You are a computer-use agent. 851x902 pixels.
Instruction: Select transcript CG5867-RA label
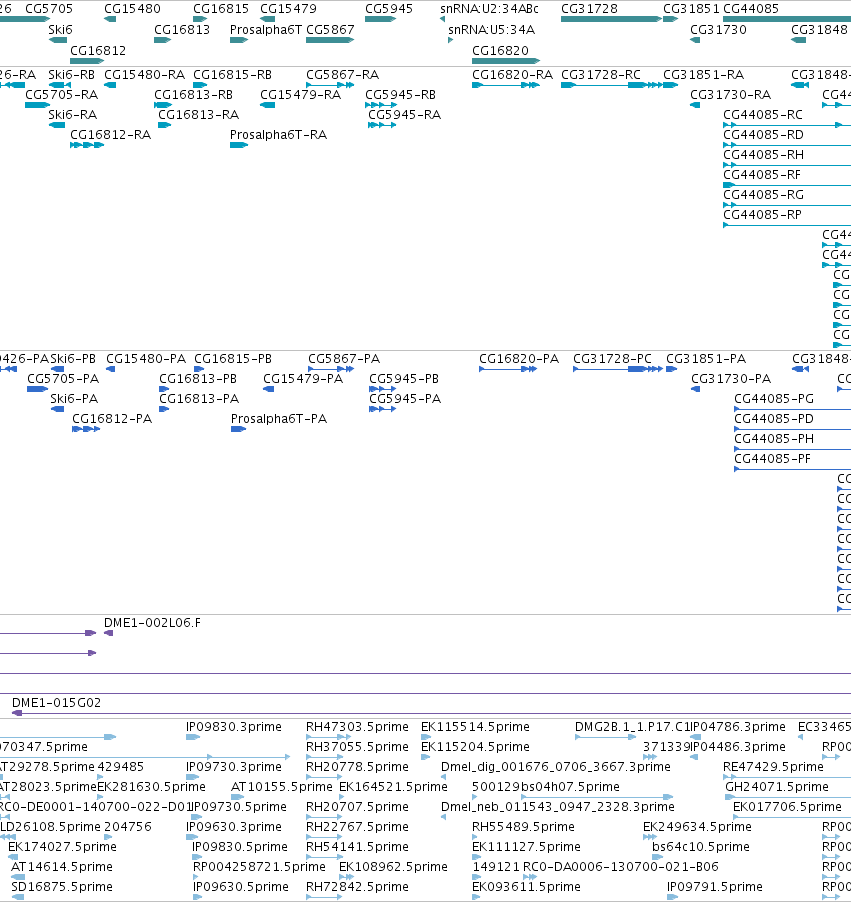coord(342,75)
